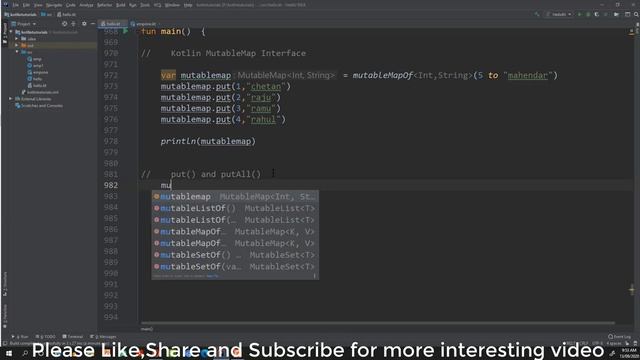
Task: Hide the Project panel with the minus icon
Action: [93, 24]
